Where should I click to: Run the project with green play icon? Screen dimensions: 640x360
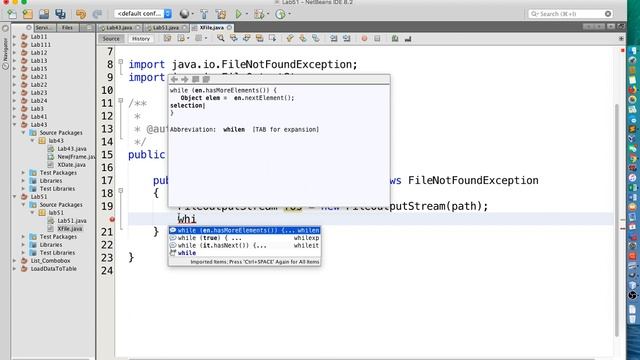pyautogui.click(x=239, y=14)
